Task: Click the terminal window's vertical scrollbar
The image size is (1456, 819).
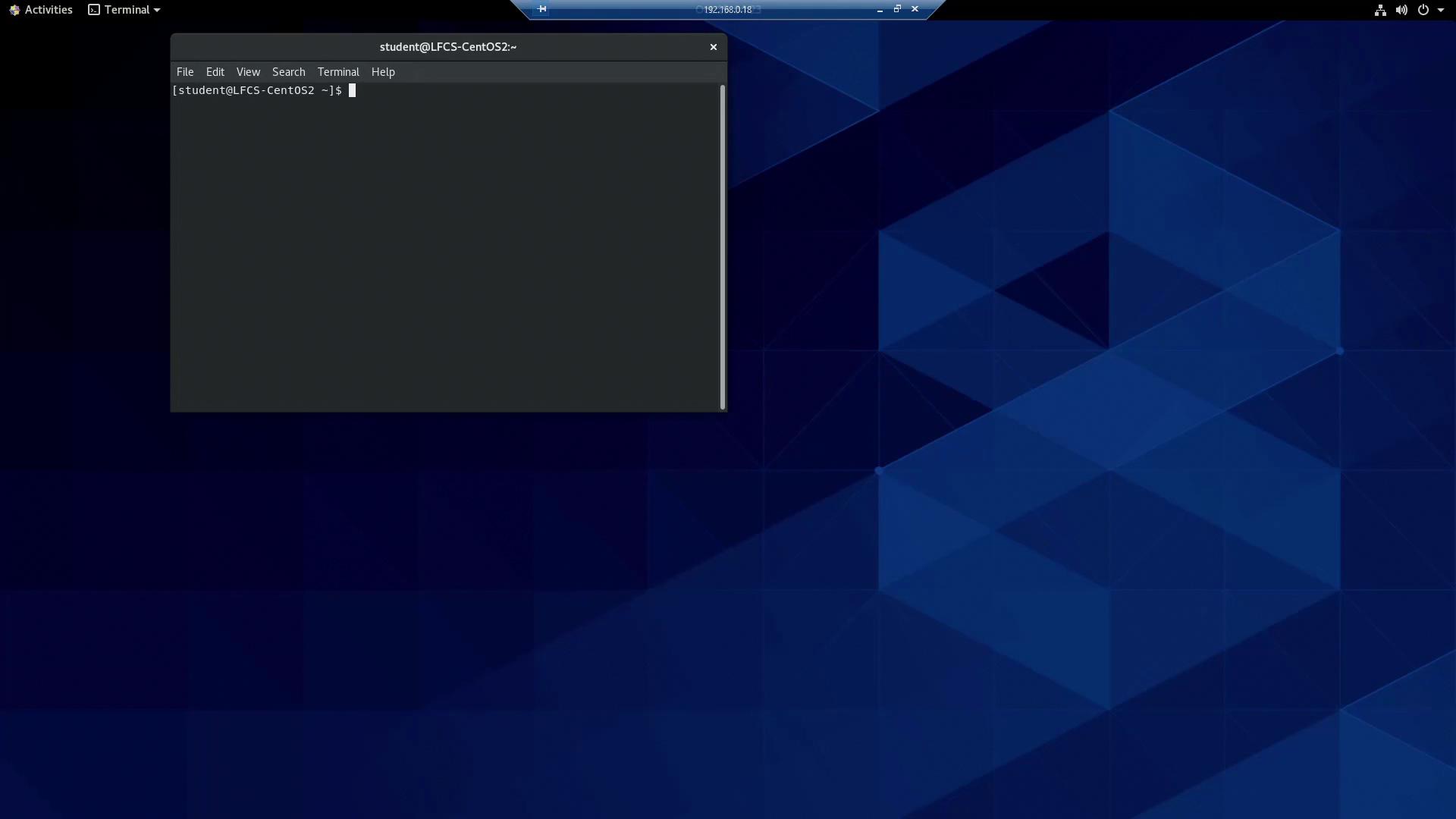Action: tap(723, 246)
